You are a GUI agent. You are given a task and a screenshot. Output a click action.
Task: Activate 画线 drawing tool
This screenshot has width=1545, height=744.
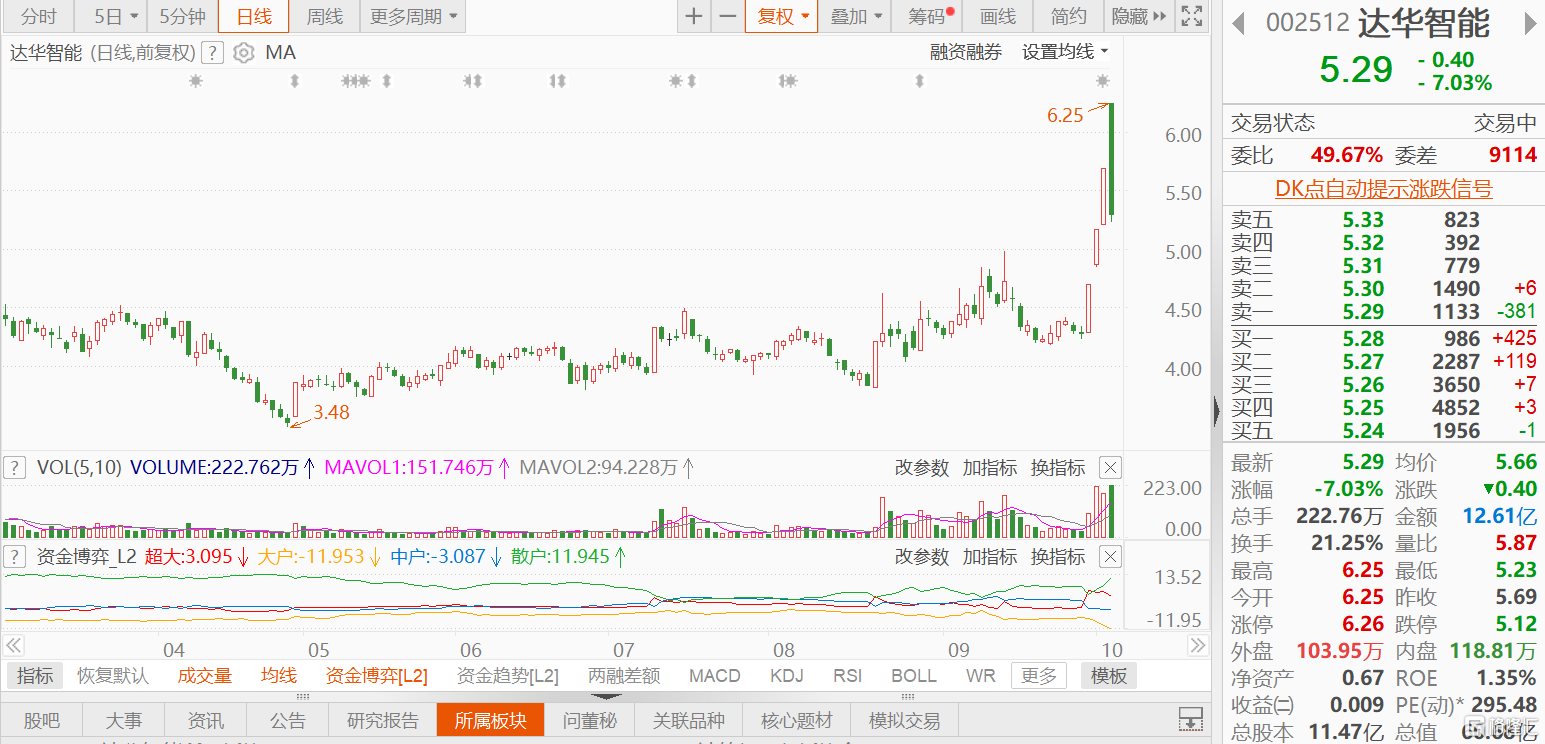(x=998, y=16)
